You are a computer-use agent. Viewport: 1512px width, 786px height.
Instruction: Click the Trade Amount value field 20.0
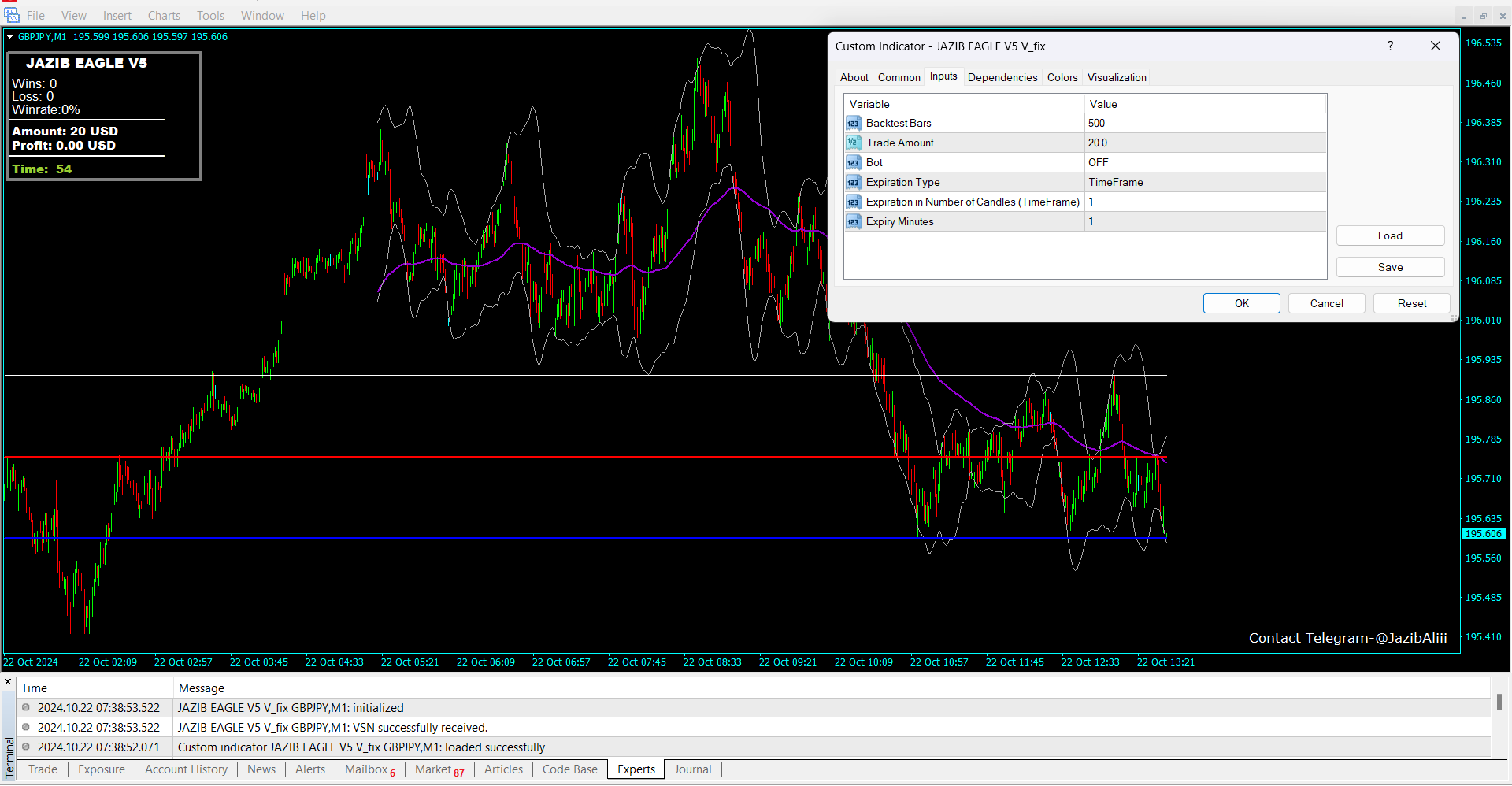1204,143
